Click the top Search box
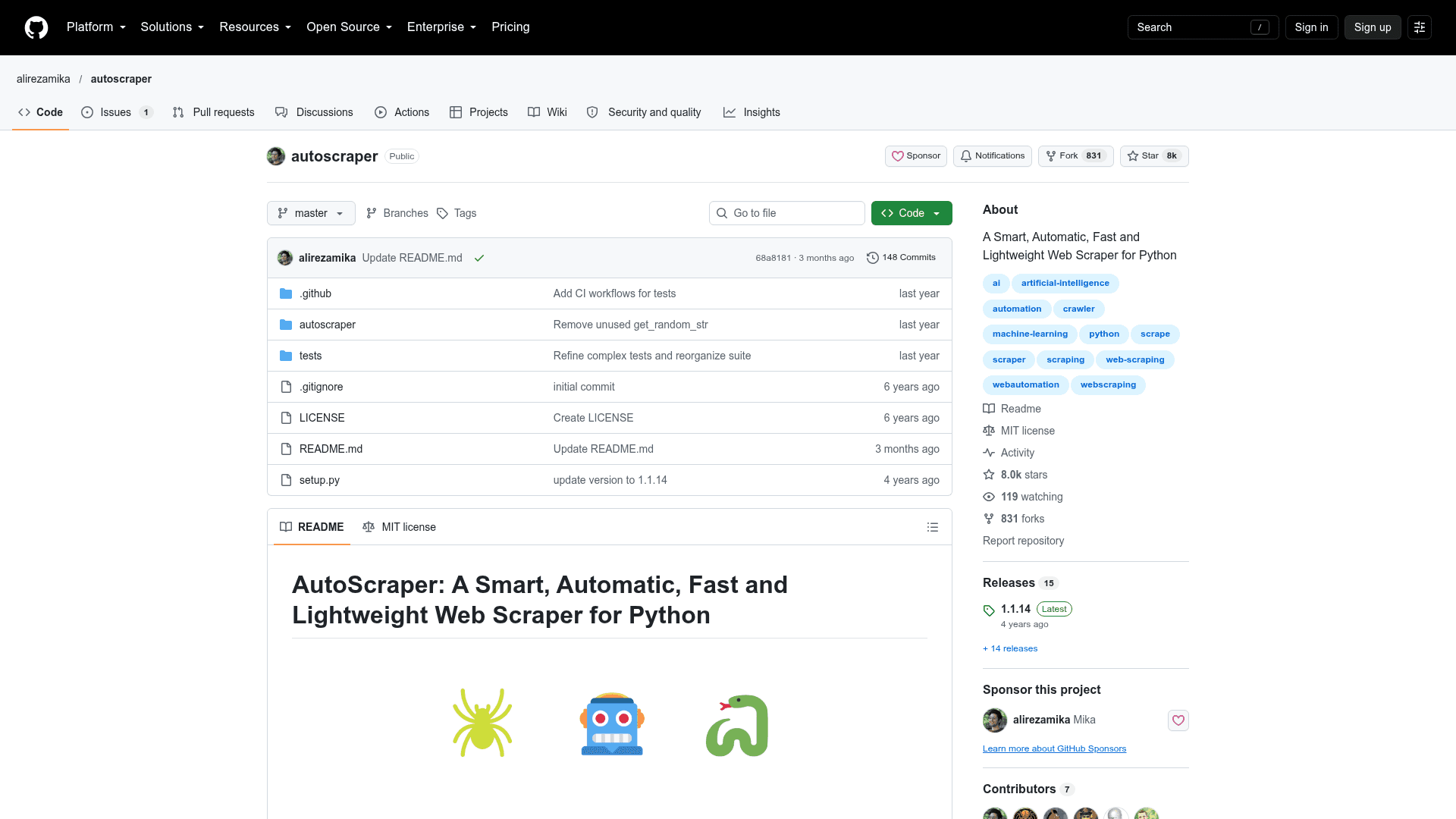 coord(1203,27)
